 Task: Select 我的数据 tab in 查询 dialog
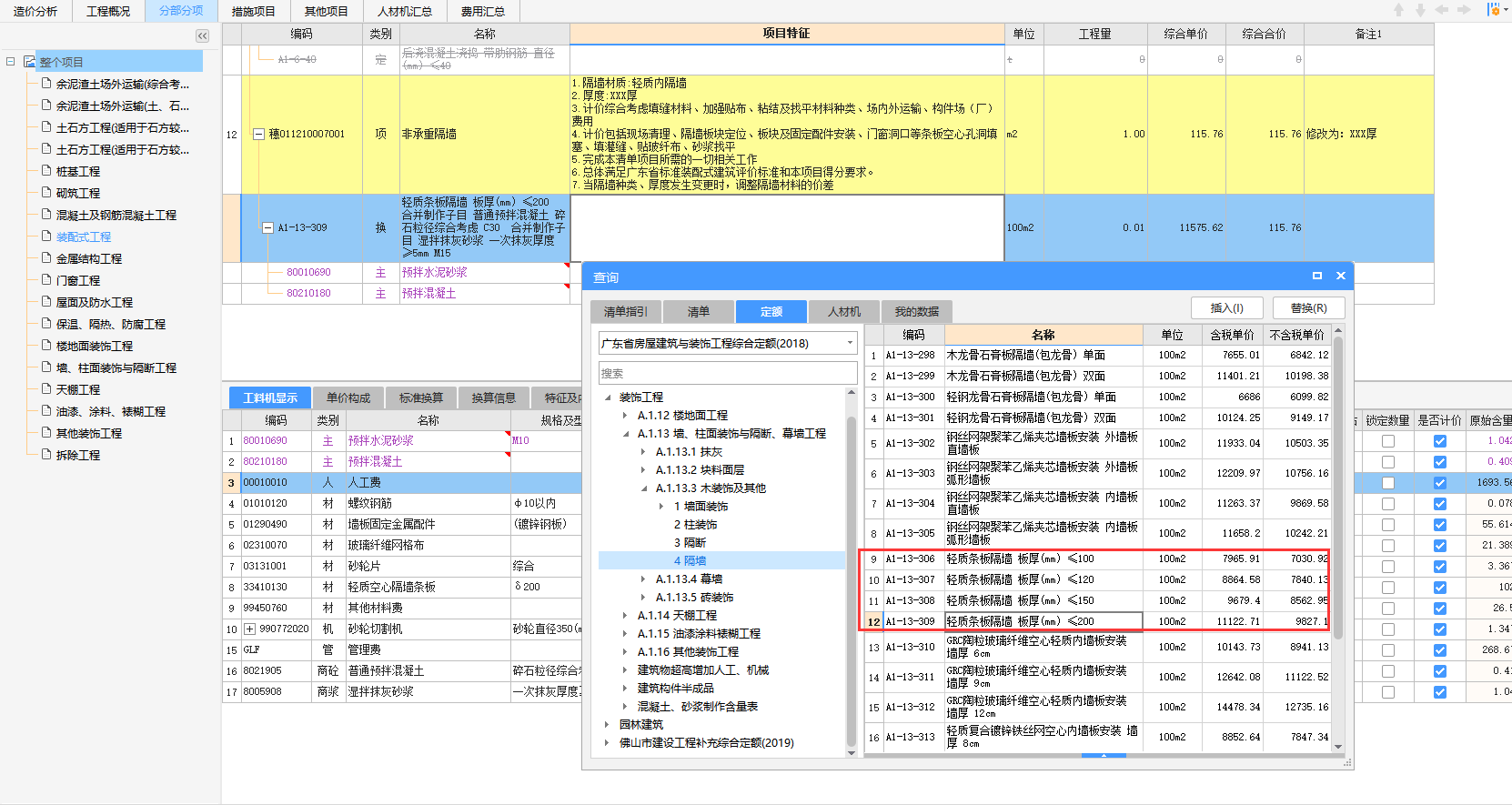coord(916,311)
